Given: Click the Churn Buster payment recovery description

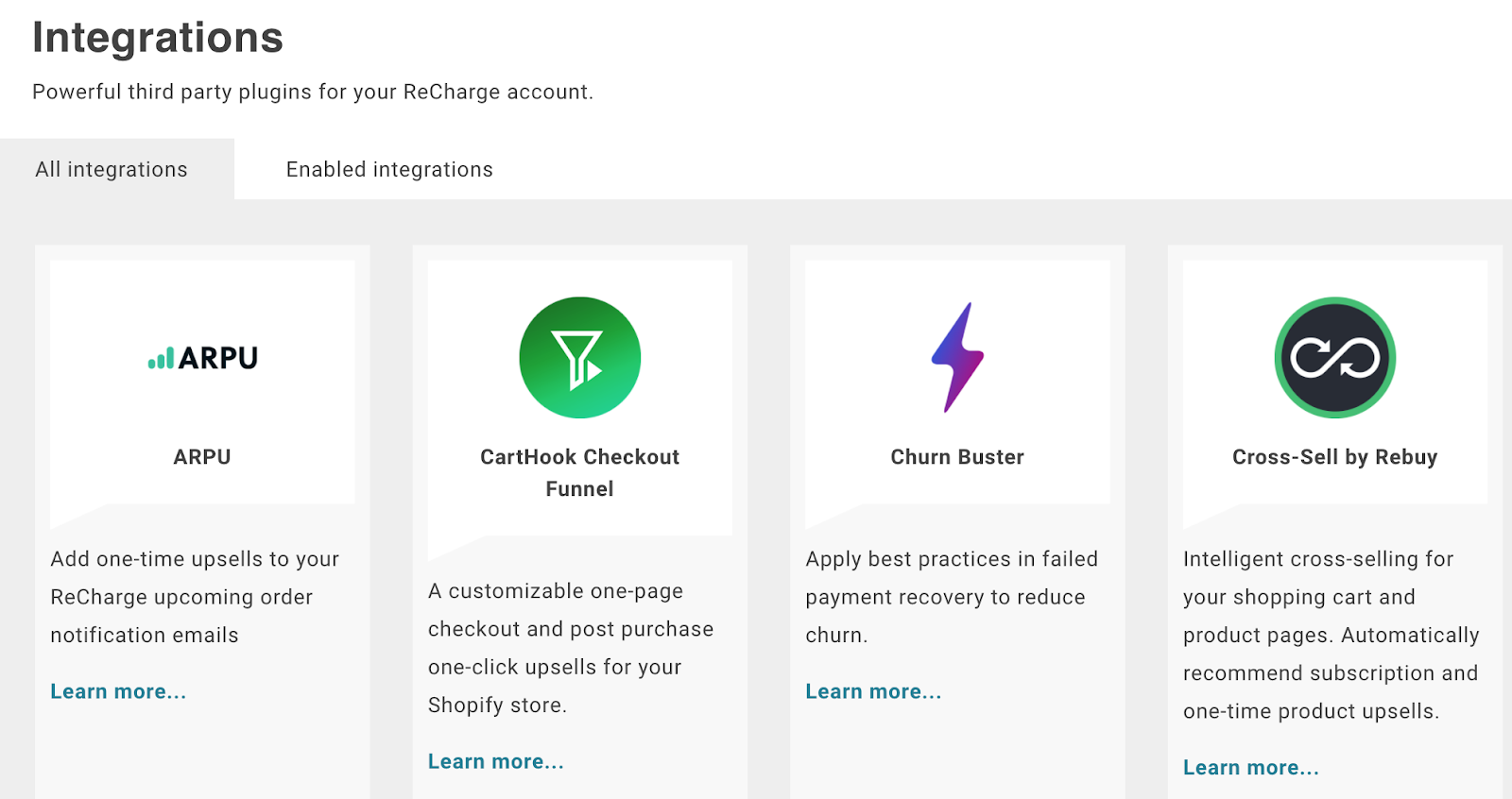Looking at the screenshot, I should [952, 597].
